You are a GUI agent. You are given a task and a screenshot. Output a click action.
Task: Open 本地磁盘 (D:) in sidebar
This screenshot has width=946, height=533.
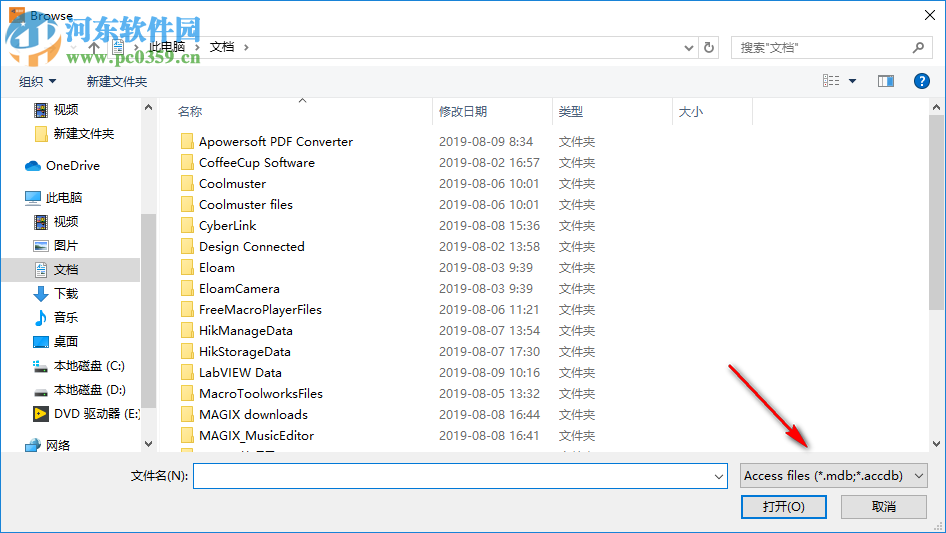point(89,390)
